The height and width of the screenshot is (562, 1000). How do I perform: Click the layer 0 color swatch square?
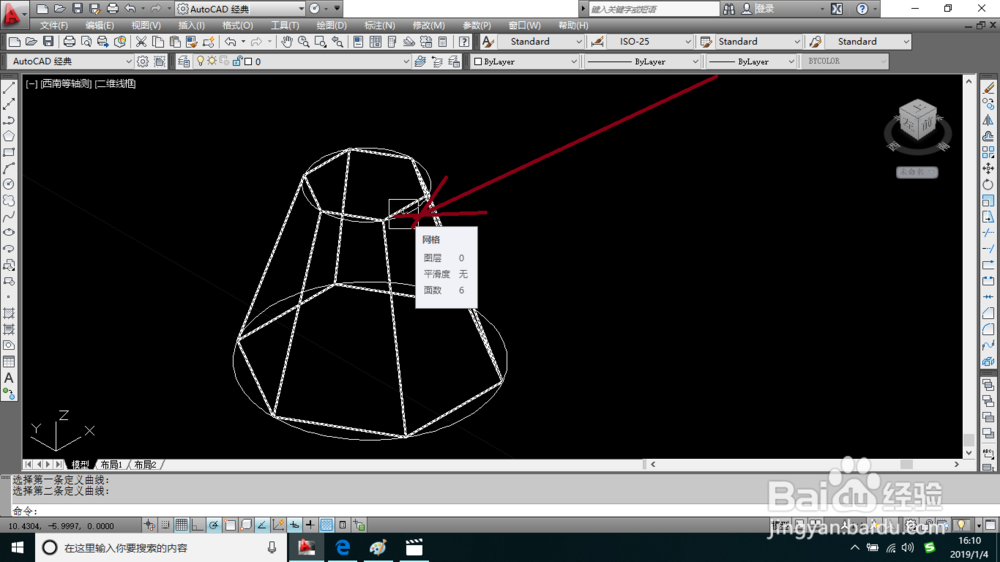(248, 62)
